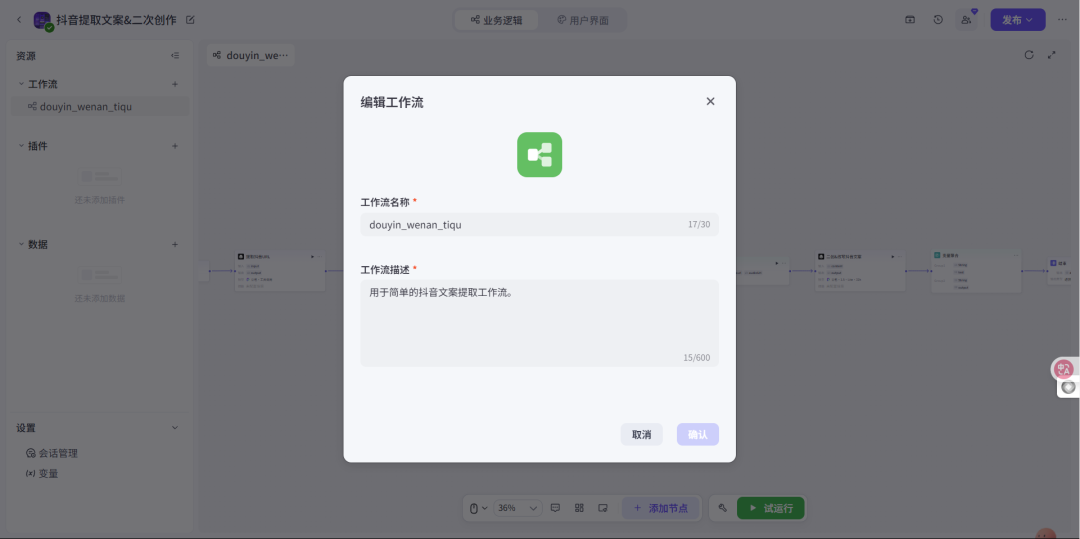Click the wrench debug icon
Image resolution: width=1080 pixels, height=539 pixels.
coord(723,508)
